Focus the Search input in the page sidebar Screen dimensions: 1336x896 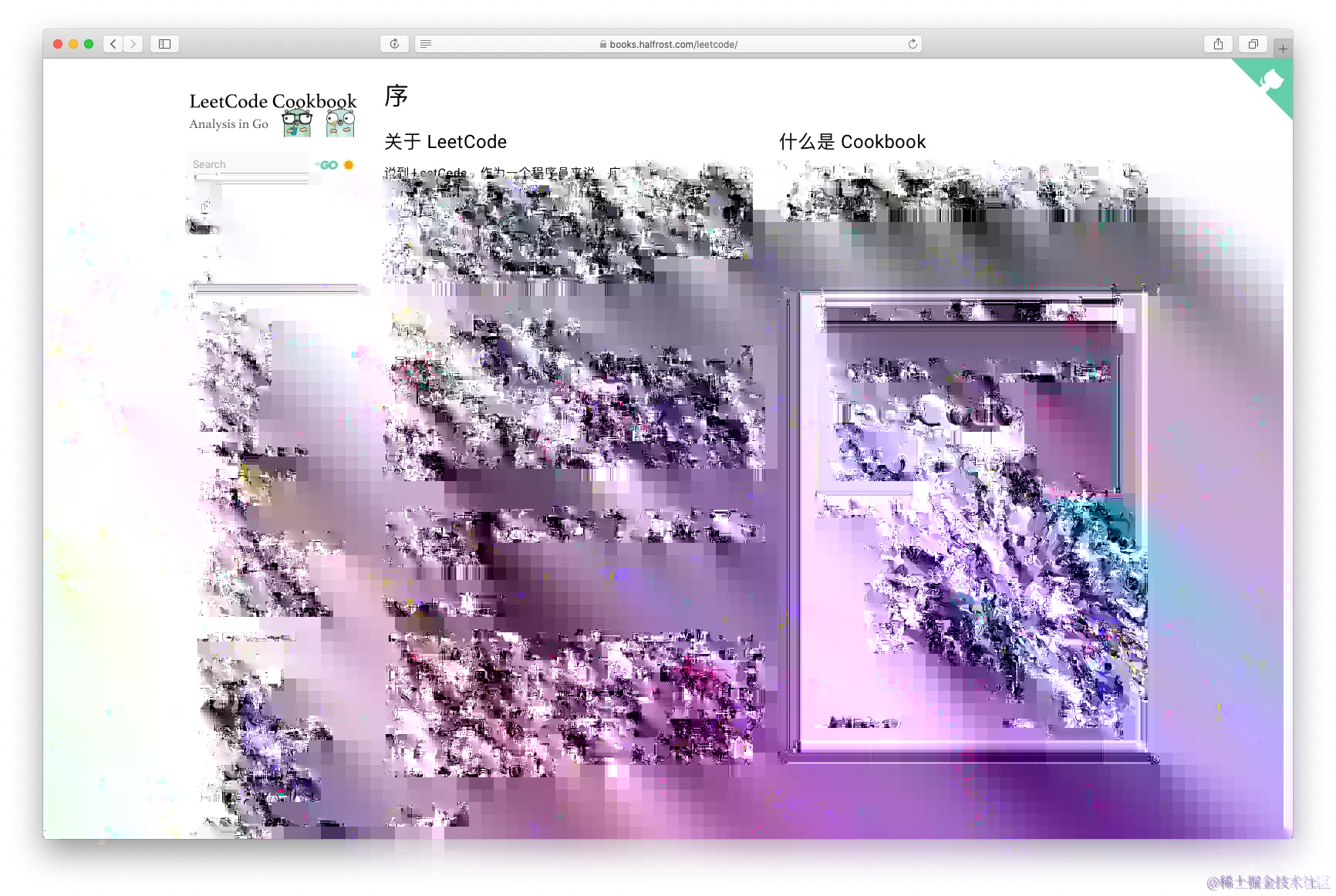click(x=249, y=165)
